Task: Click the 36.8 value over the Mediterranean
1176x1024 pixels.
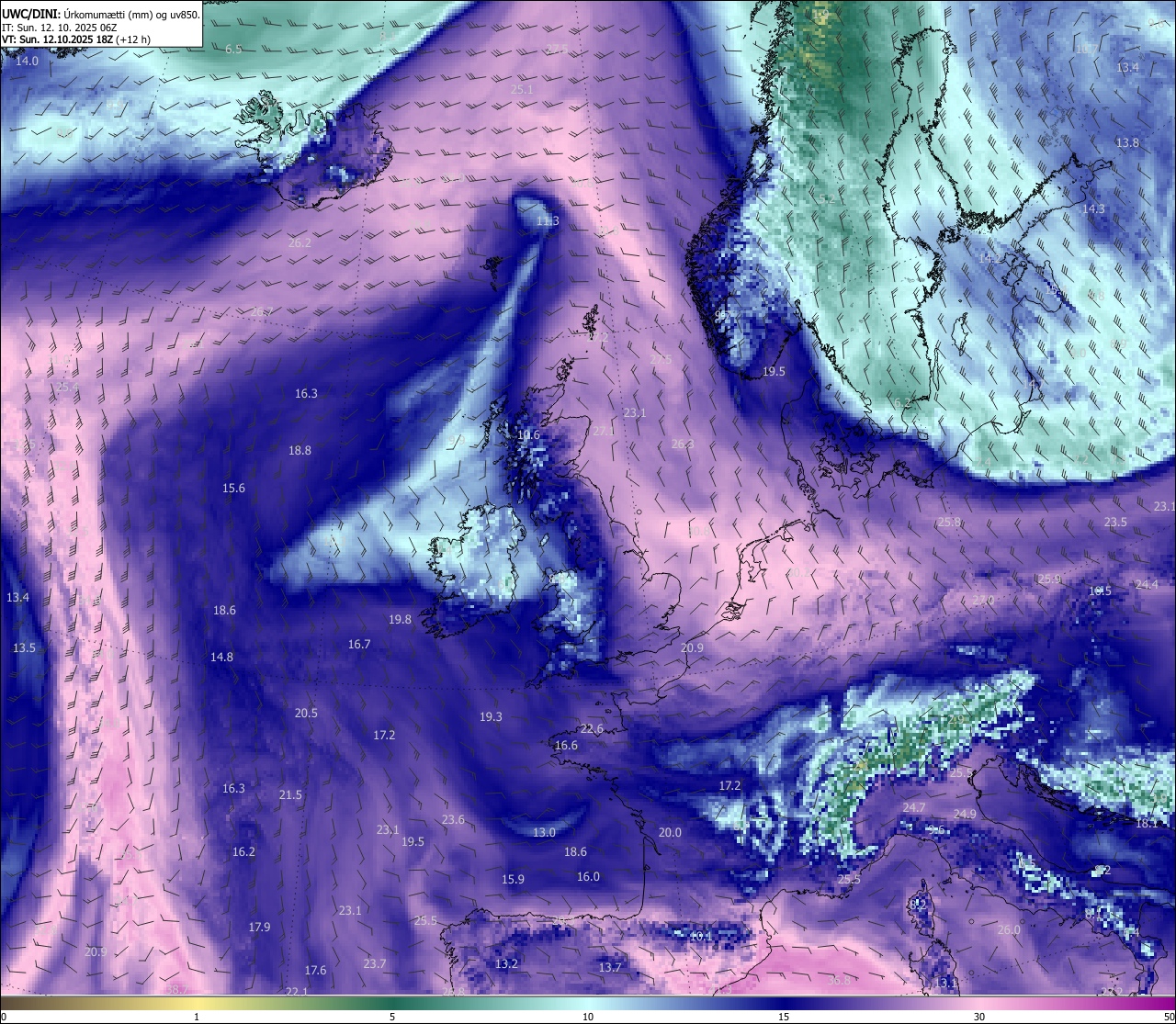Action: coord(839,980)
